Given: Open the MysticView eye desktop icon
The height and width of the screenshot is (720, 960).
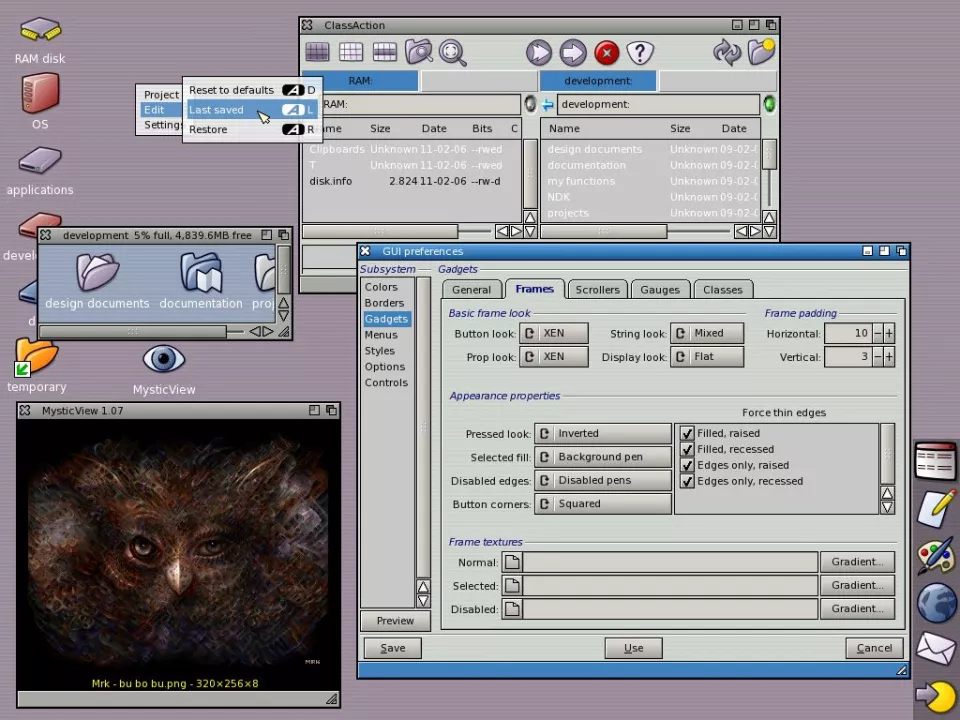Looking at the screenshot, I should 163,360.
